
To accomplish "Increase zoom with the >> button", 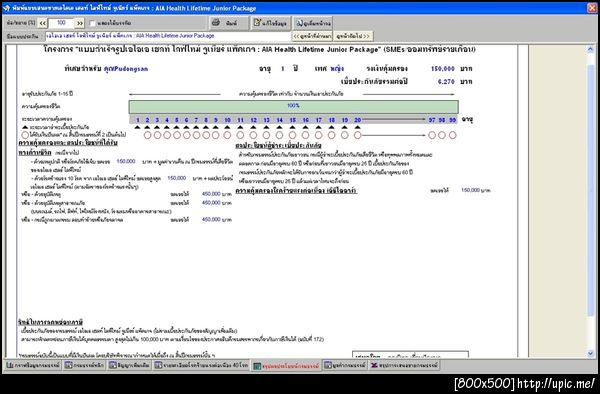I will (x=79, y=23).
